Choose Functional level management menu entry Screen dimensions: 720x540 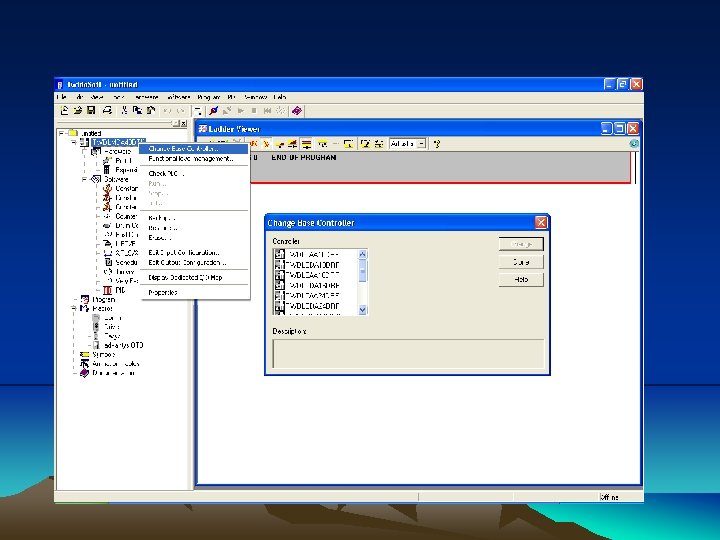pos(194,159)
